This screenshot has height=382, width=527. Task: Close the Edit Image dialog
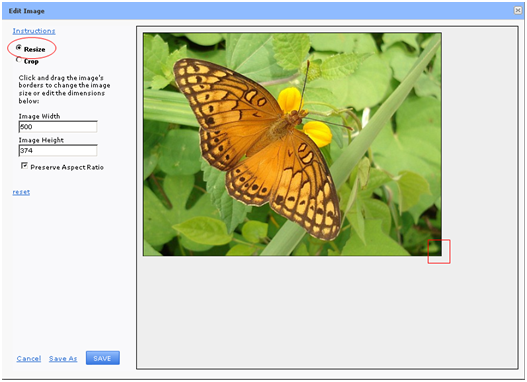click(518, 10)
